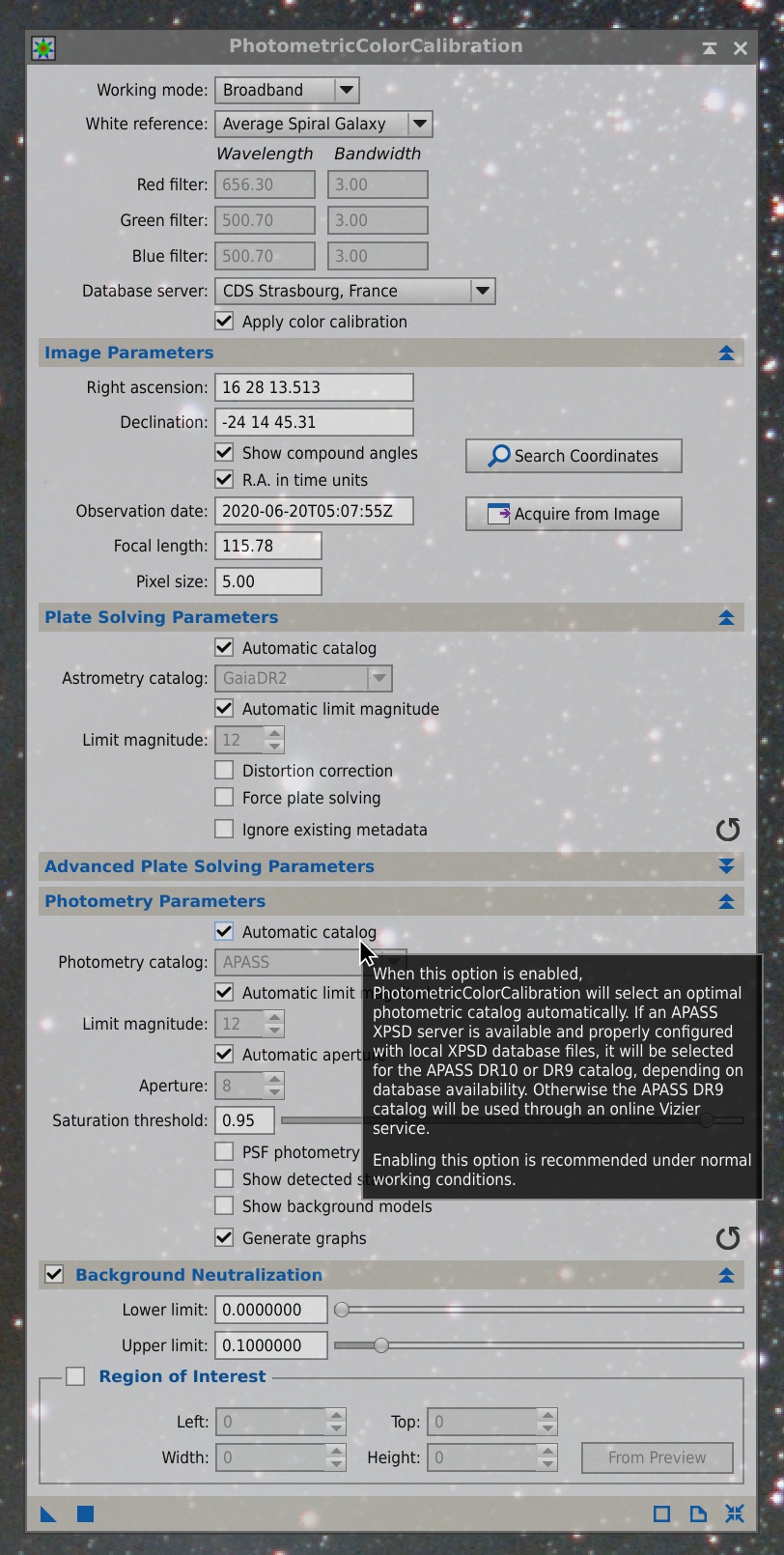Click the Red filter wavelength field
This screenshot has height=1555, width=784.
pos(265,184)
